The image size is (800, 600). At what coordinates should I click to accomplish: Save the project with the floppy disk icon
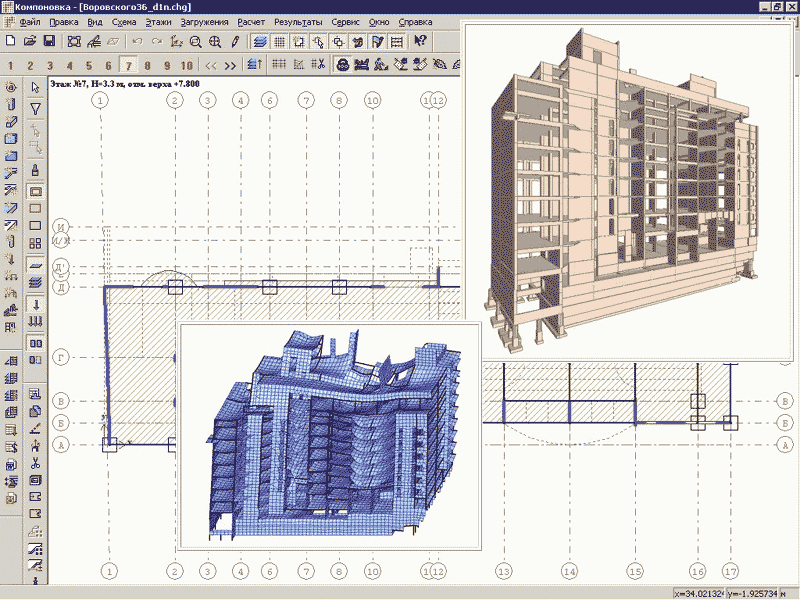pyautogui.click(x=48, y=42)
